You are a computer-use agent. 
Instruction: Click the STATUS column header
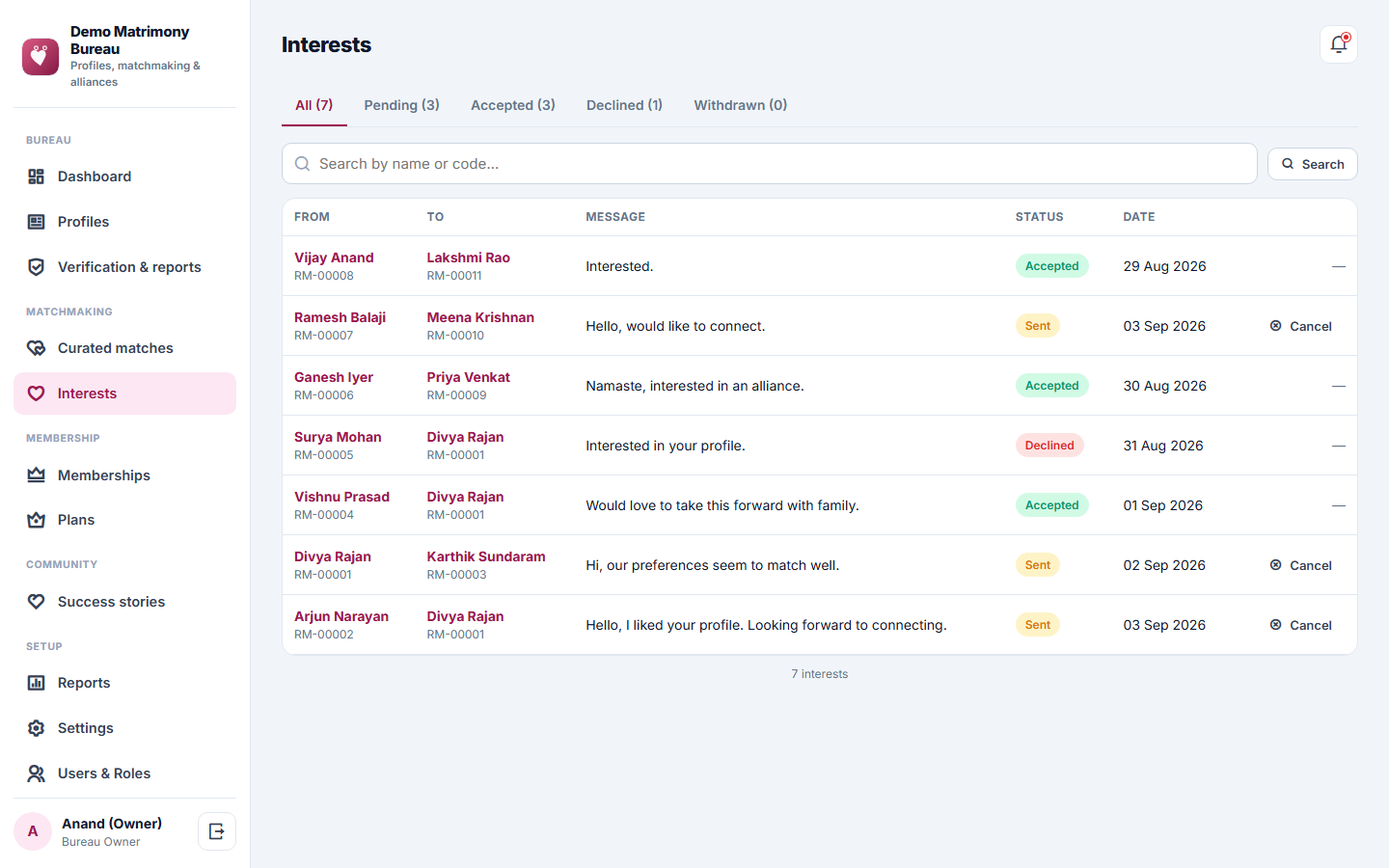point(1039,217)
